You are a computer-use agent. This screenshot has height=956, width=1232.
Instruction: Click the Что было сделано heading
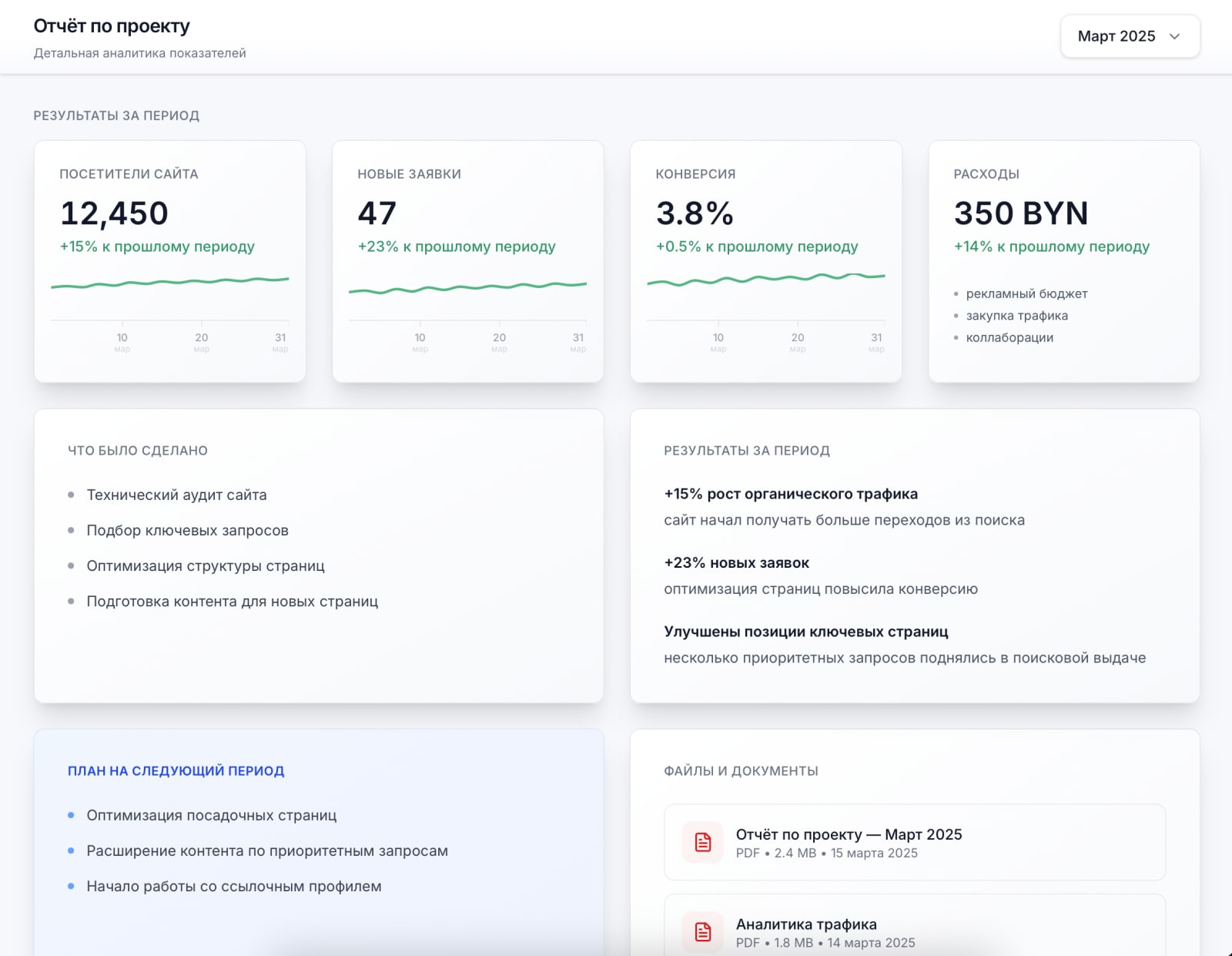[x=137, y=450]
